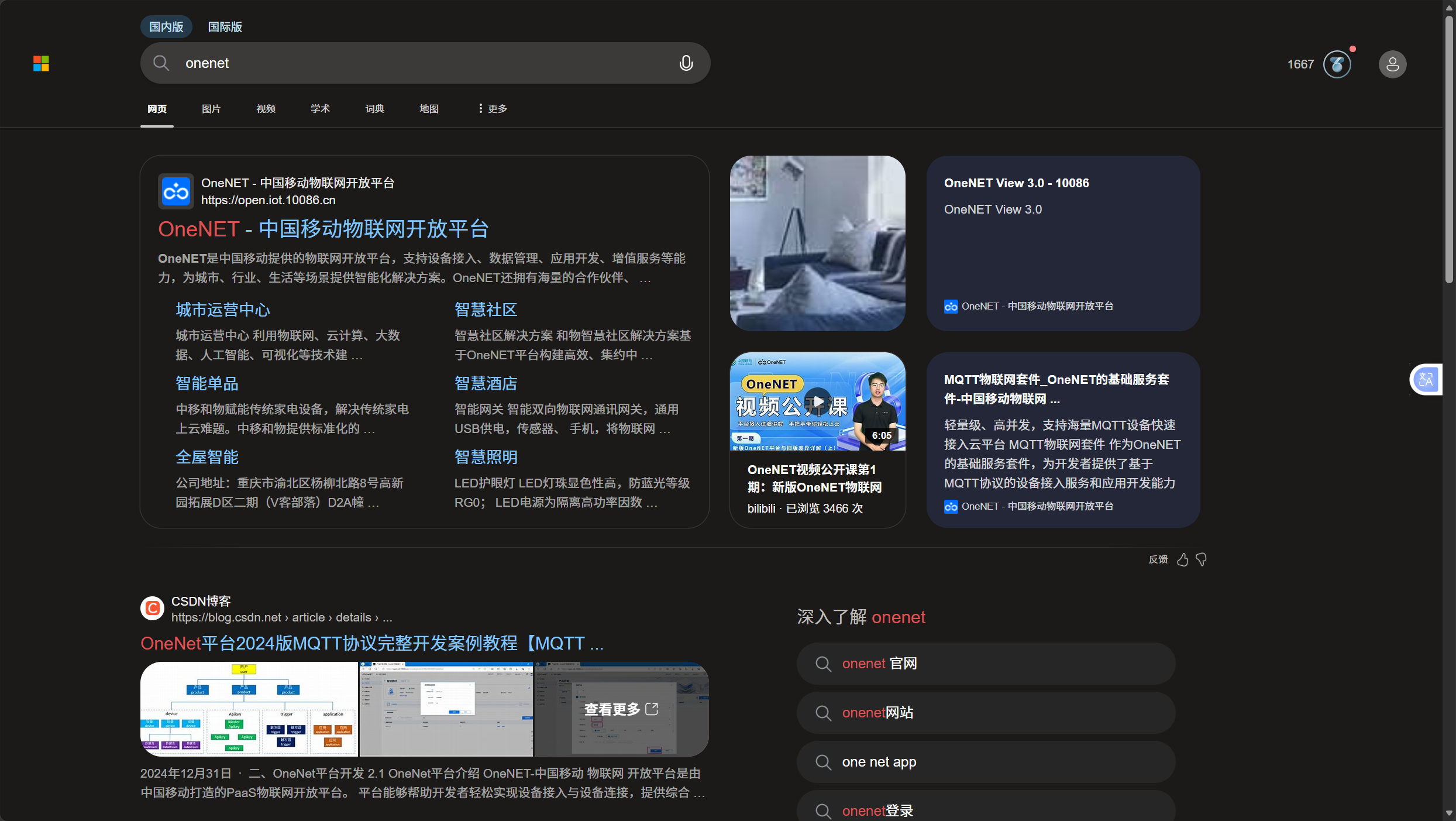Open the rewards medal icon
This screenshot has height=821, width=1456.
pos(1337,64)
